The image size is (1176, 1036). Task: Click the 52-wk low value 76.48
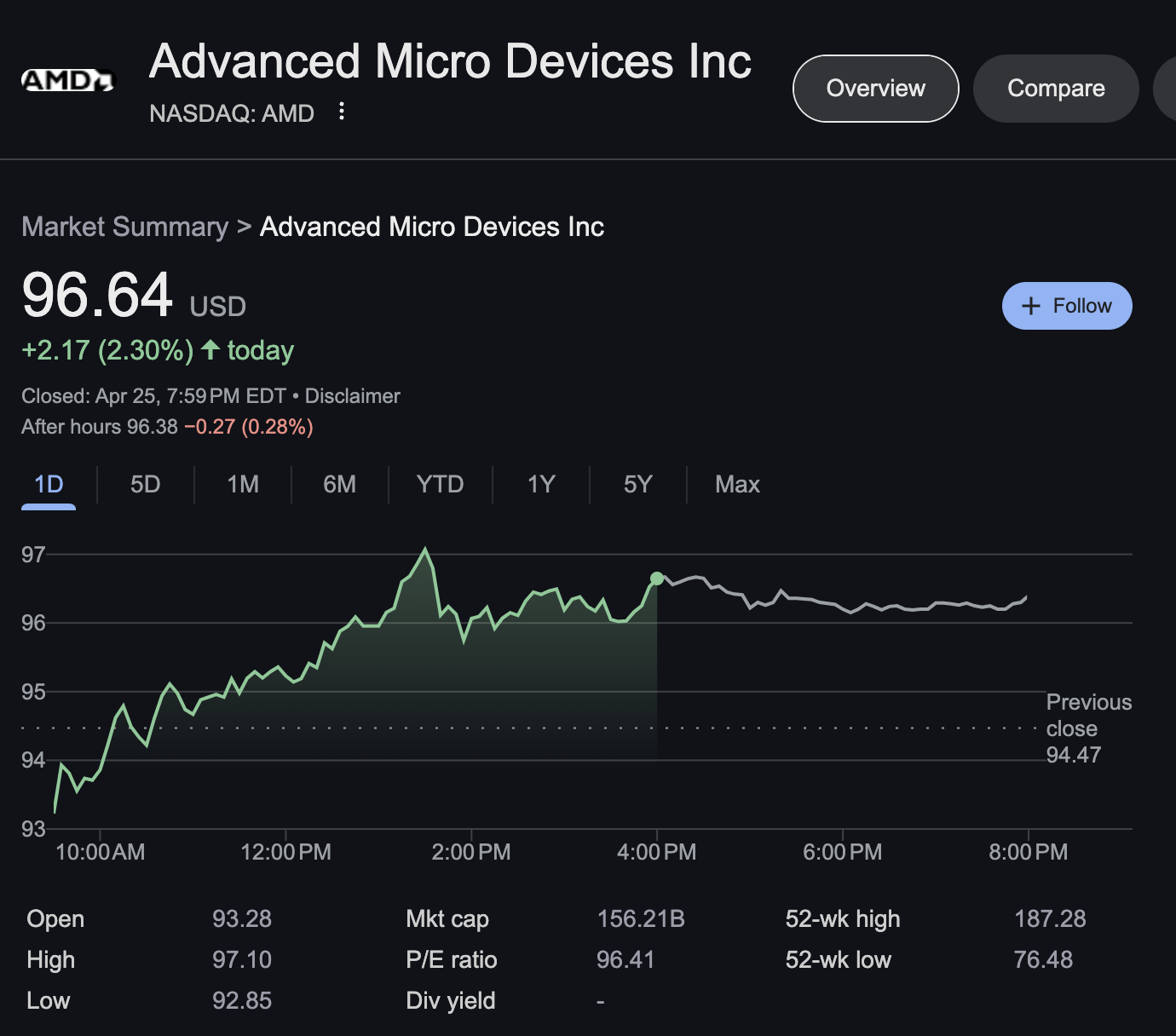click(x=1043, y=960)
